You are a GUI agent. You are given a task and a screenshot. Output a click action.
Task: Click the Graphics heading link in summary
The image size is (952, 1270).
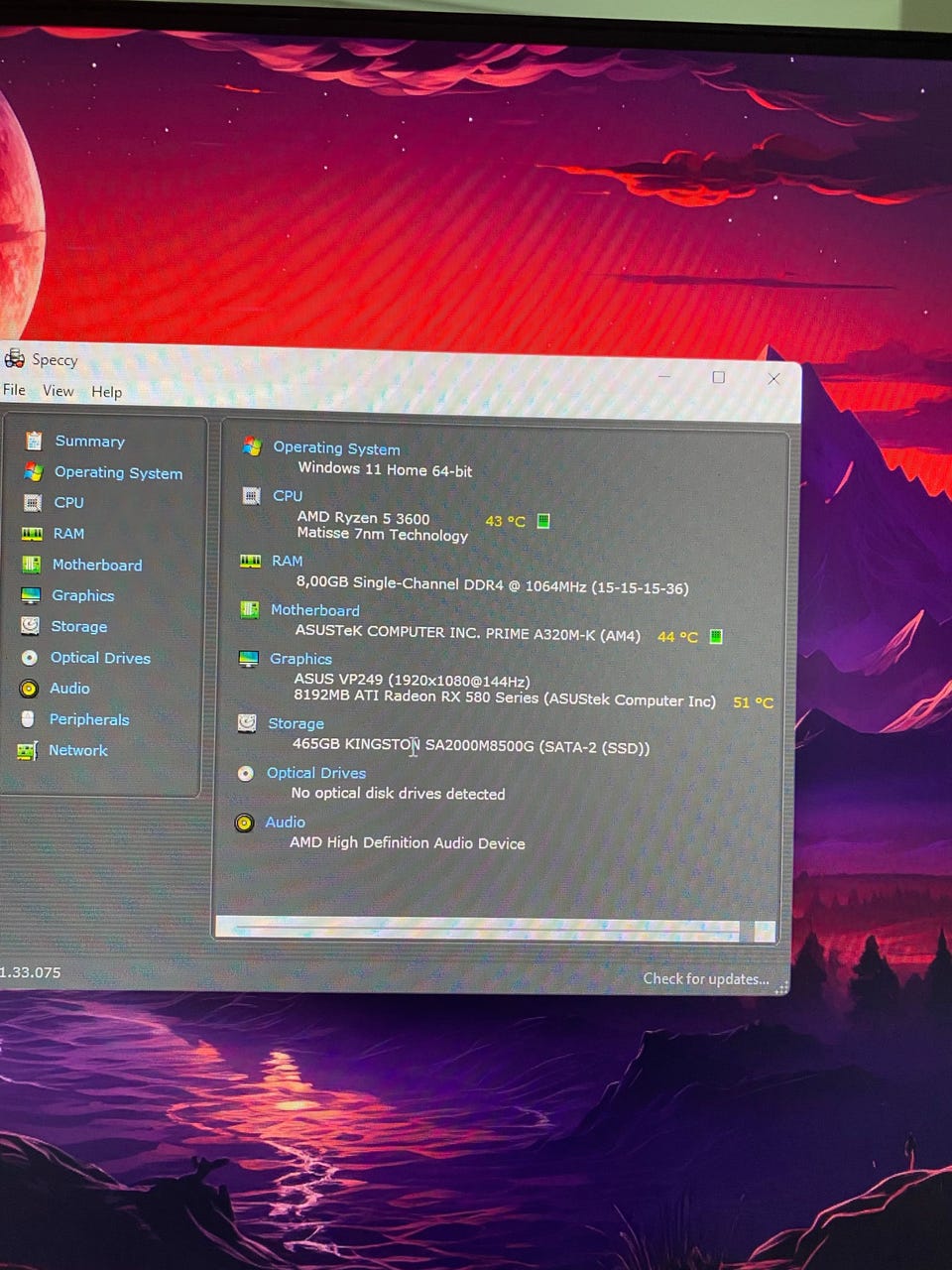click(300, 659)
